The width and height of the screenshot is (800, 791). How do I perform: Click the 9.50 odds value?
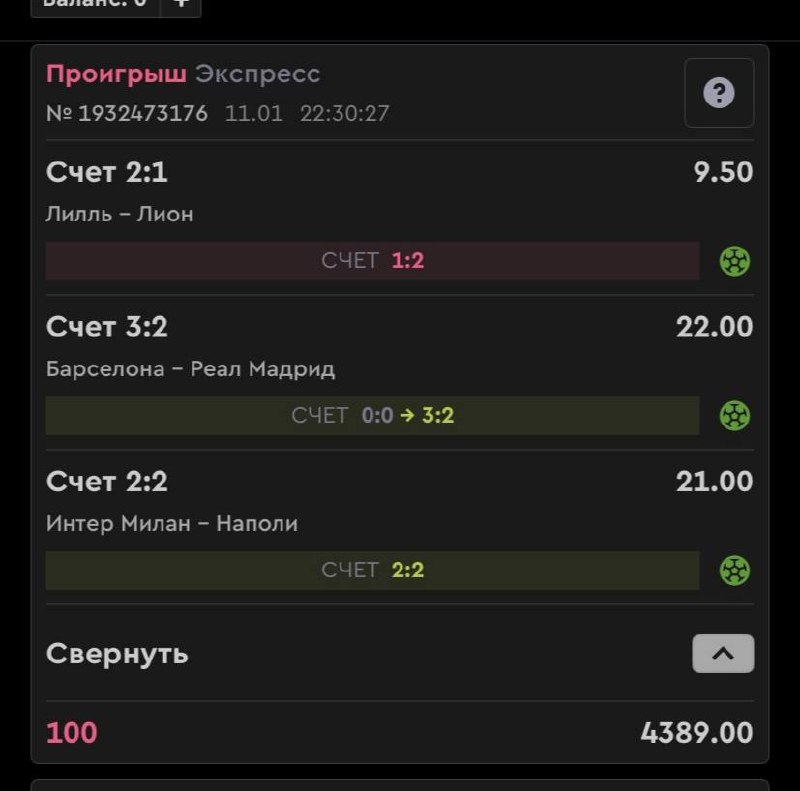click(723, 172)
